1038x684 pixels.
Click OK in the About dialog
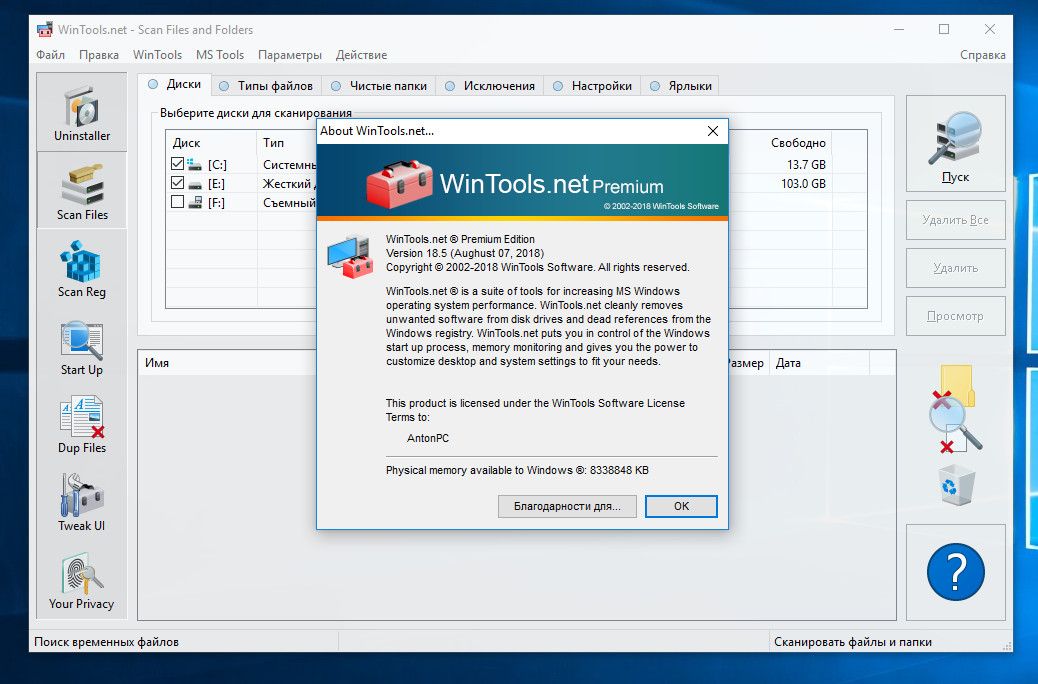click(x=681, y=506)
